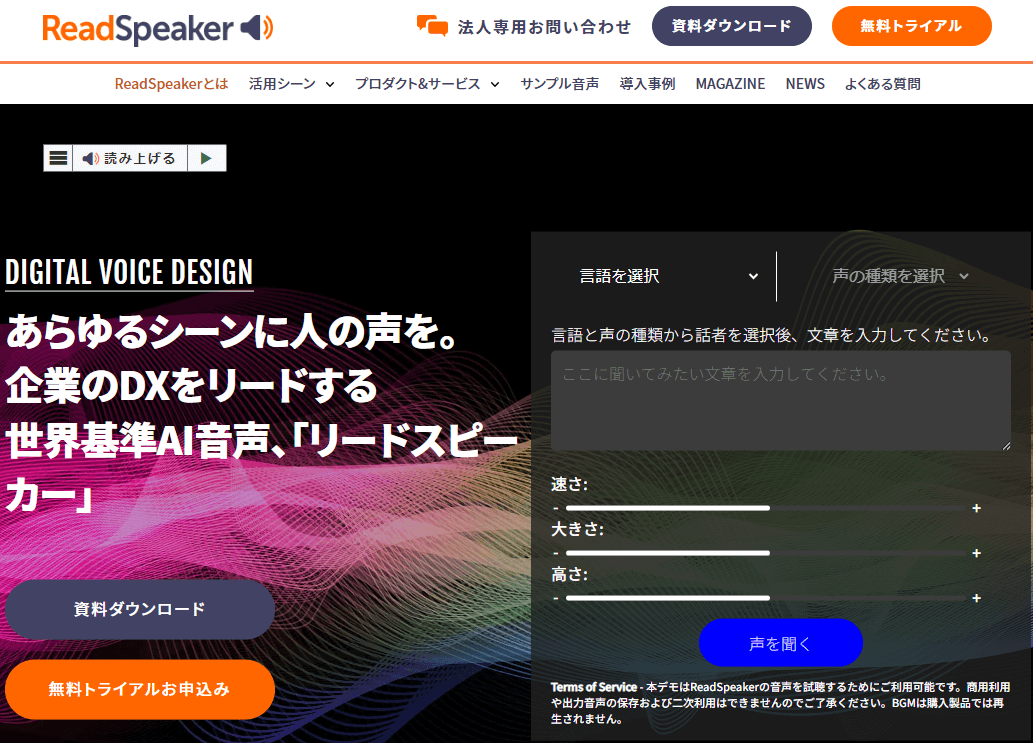The image size is (1033, 743).
Task: Decrease speed with 速さ minus sign
Action: coord(556,508)
